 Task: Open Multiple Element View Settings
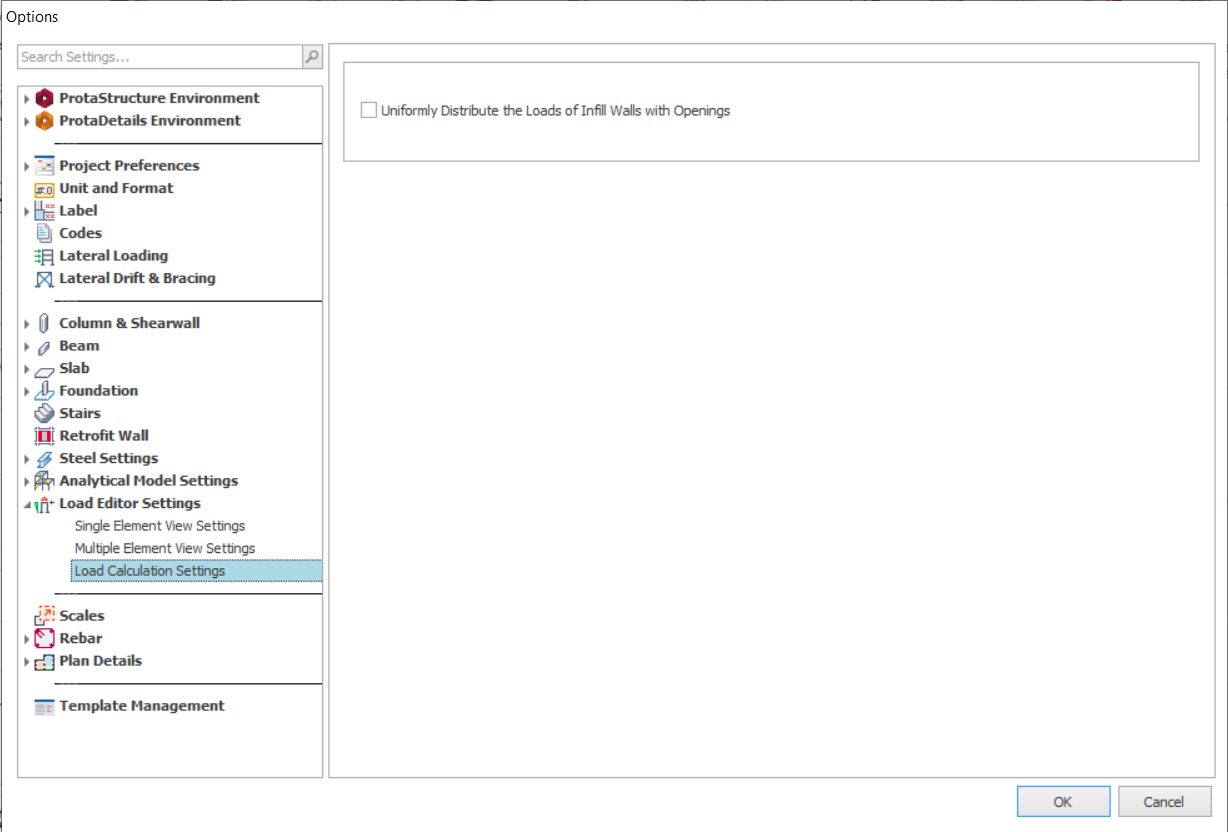[164, 549]
